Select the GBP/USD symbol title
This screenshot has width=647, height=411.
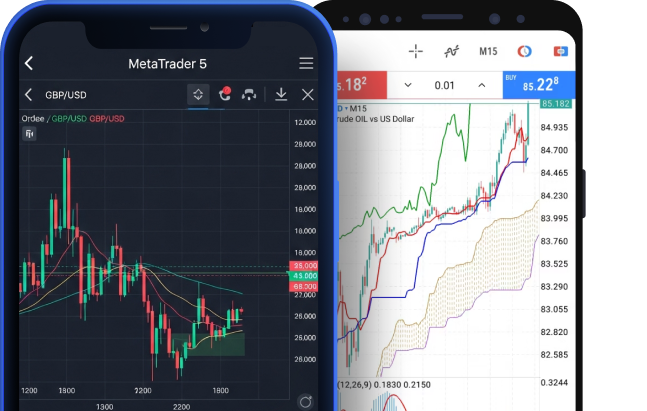point(66,95)
